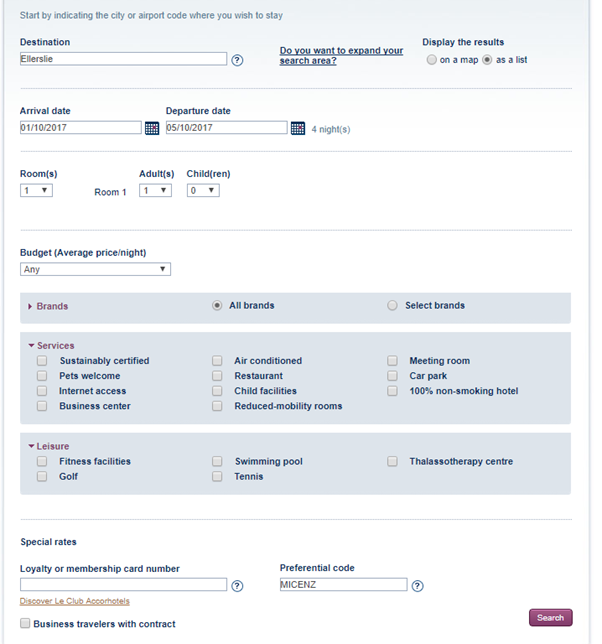Choose the 'Select brands' radio option
Screen dimensions: 602x644
[x=392, y=306]
